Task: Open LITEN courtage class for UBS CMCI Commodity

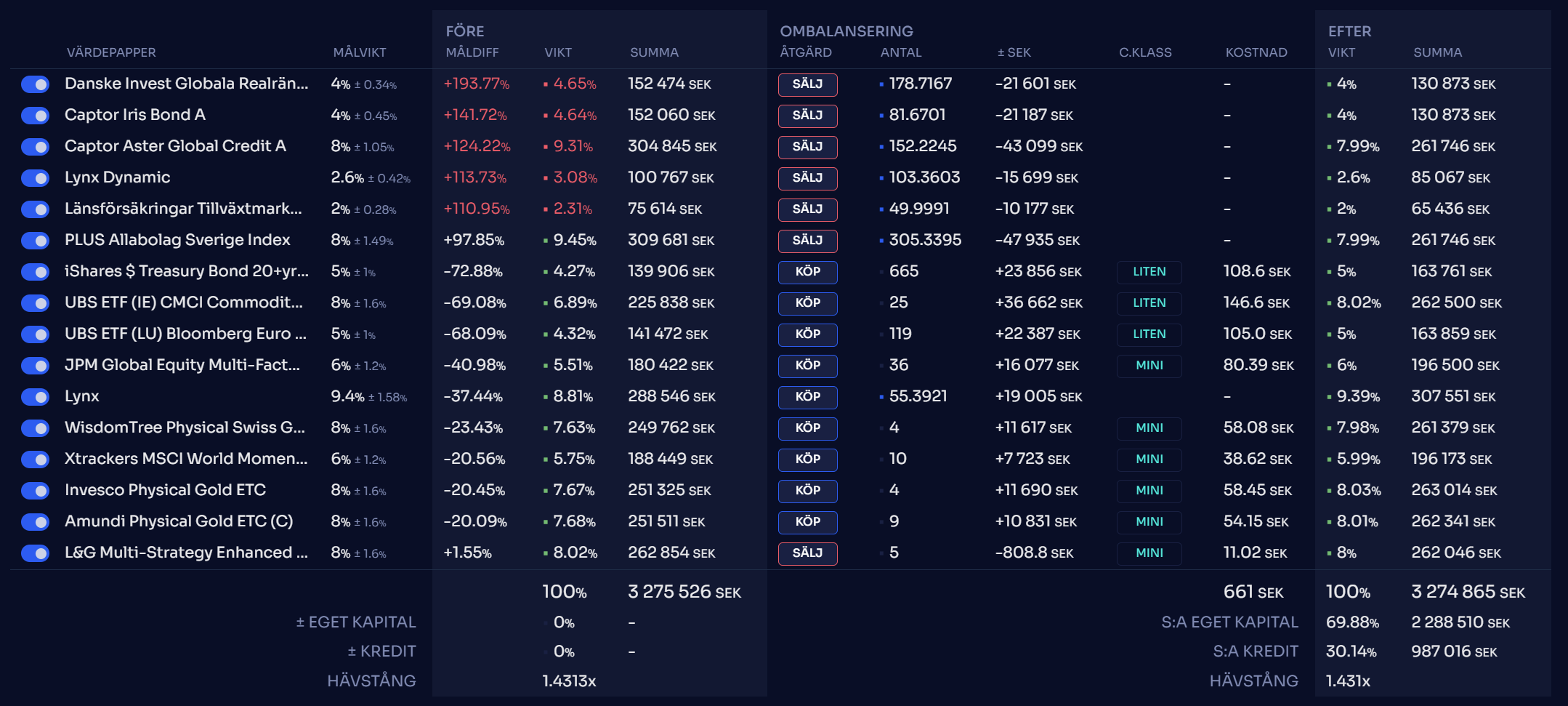Action: [1149, 303]
